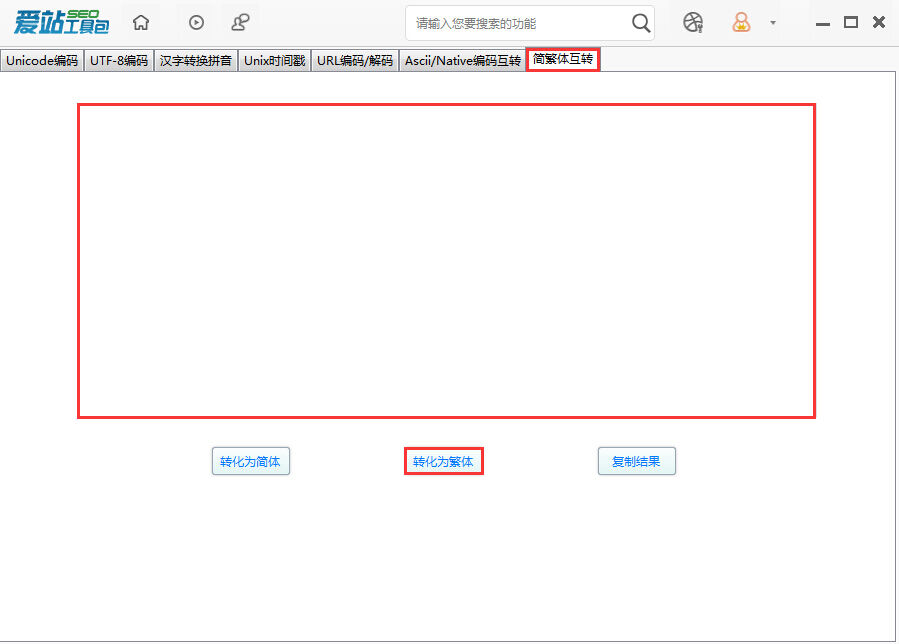The height and width of the screenshot is (644, 899).
Task: Open the UTF-8编码 tab
Action: (119, 61)
